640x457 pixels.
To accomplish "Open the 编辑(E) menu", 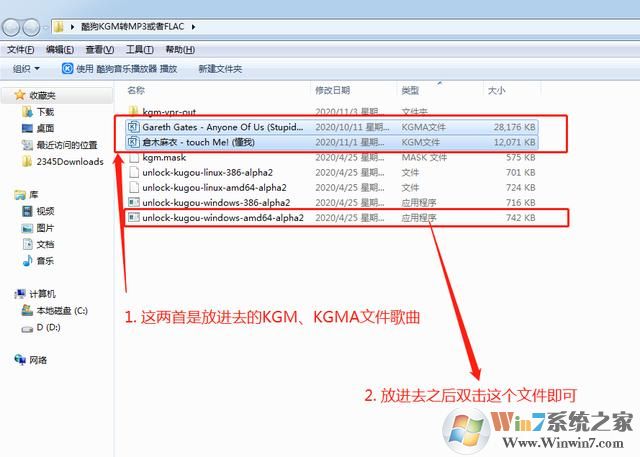I will pos(60,50).
